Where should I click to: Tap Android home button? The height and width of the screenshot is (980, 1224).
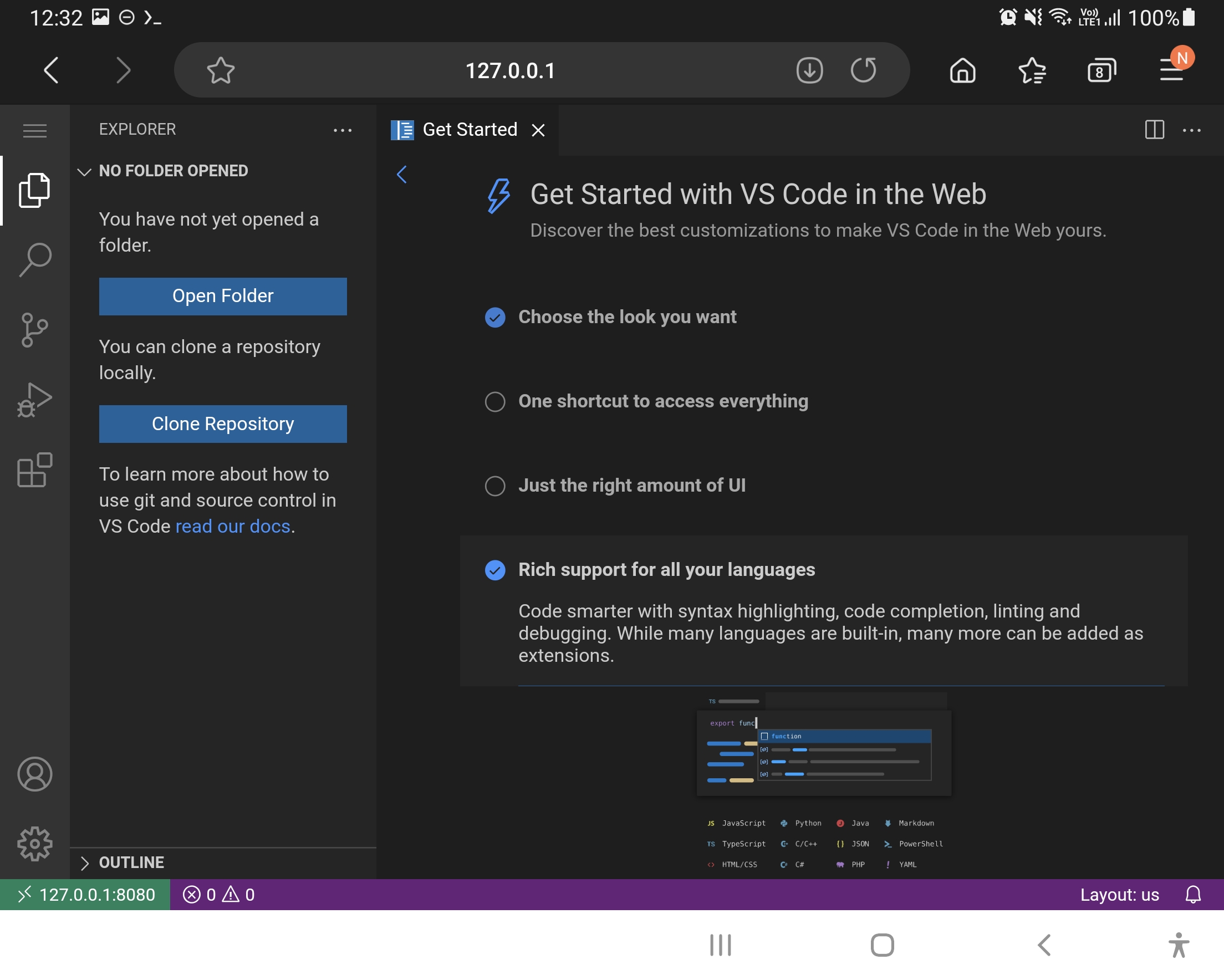(882, 945)
